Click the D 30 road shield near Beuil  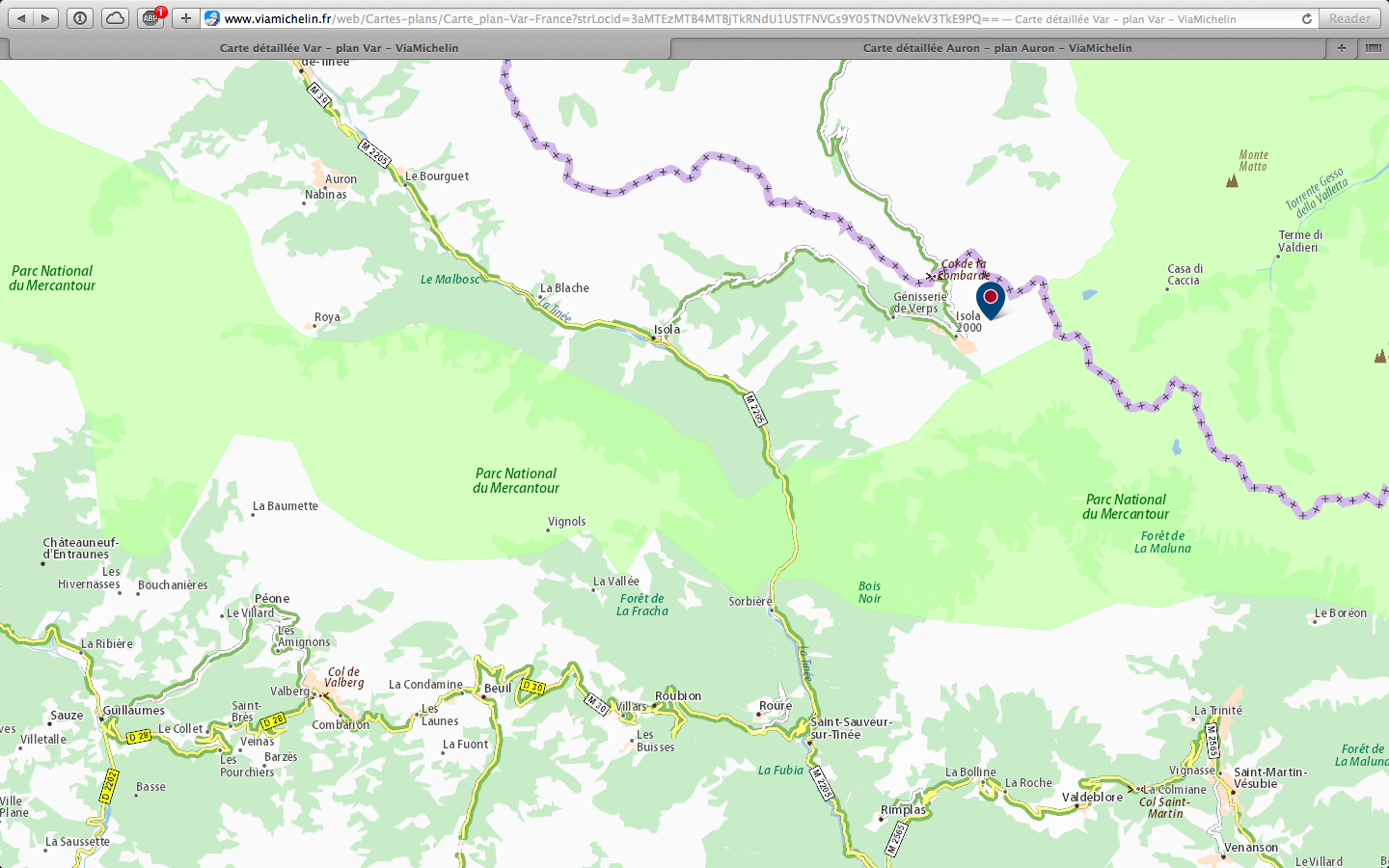(x=532, y=687)
